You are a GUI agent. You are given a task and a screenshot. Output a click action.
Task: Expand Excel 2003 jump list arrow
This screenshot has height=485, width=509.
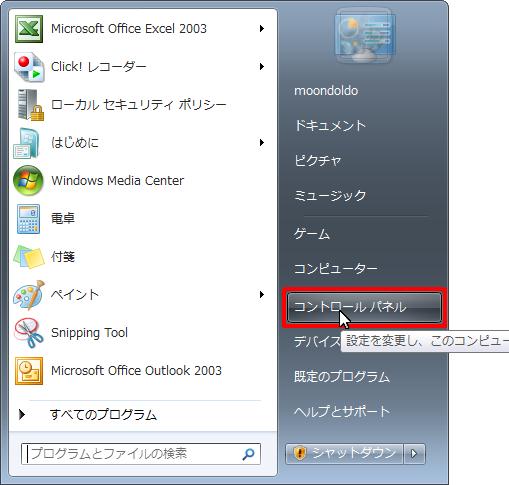click(262, 29)
